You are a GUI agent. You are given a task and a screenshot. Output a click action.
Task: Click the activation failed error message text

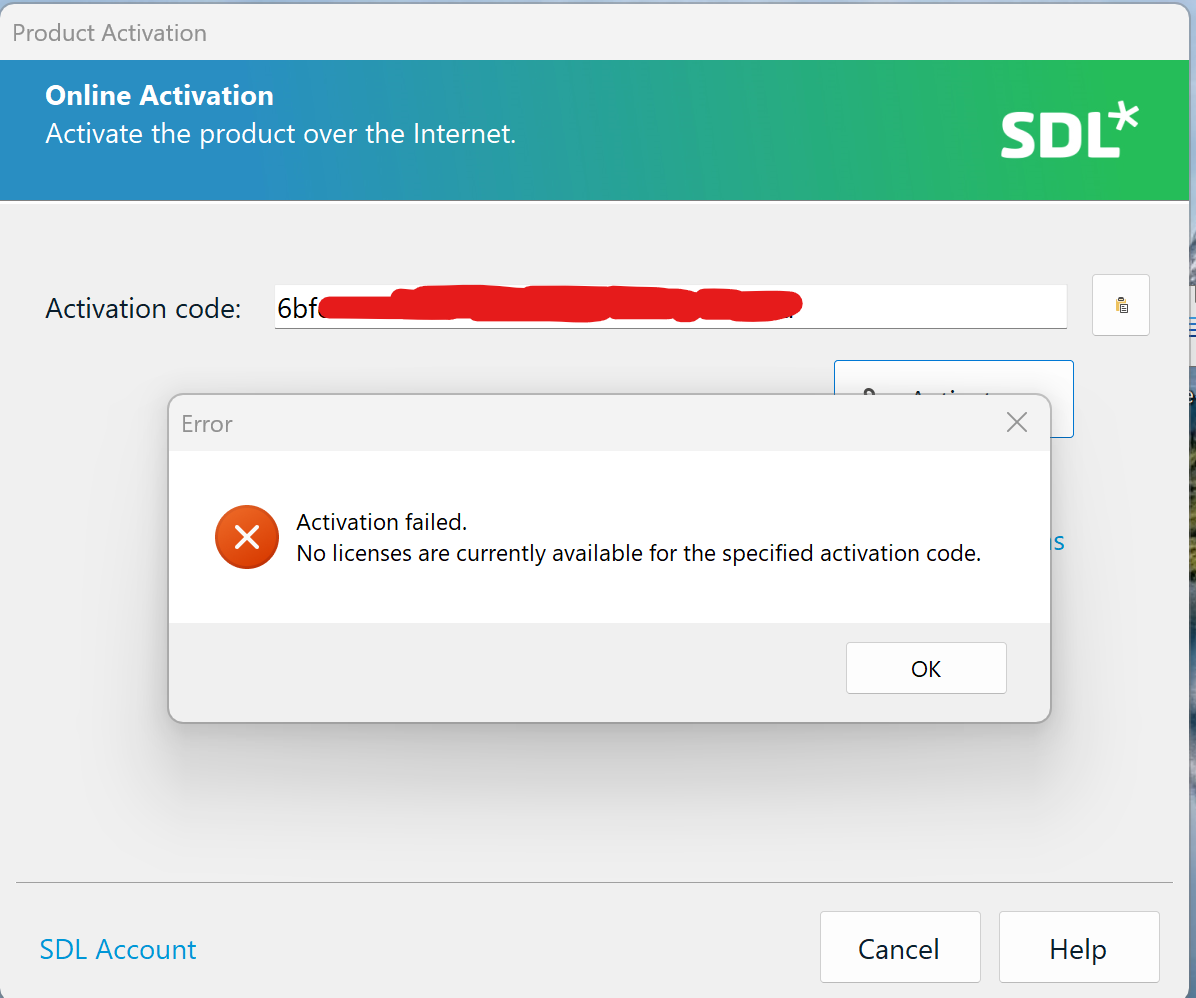click(637, 537)
